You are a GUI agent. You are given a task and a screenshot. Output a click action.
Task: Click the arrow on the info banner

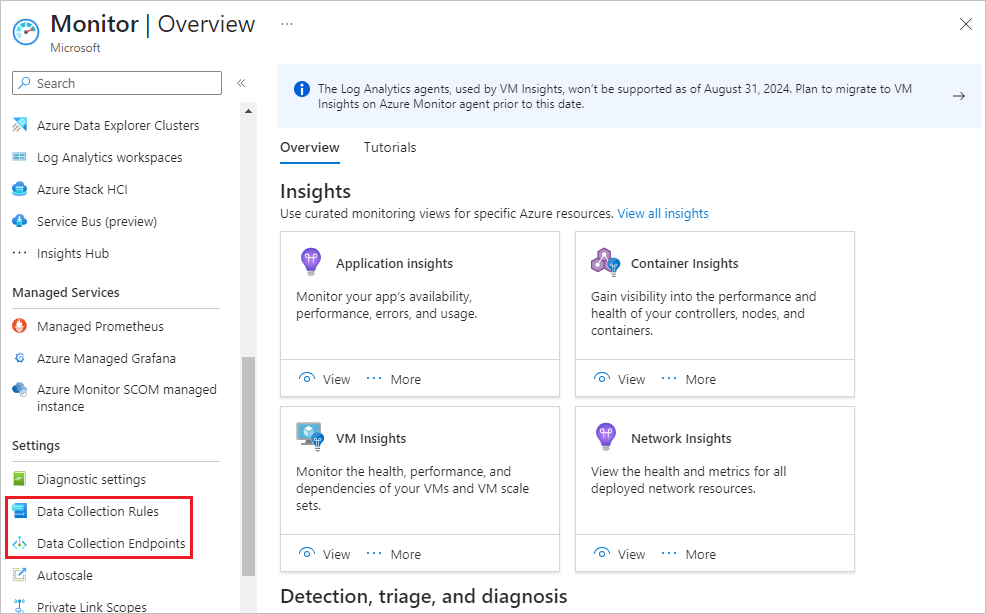point(958,96)
